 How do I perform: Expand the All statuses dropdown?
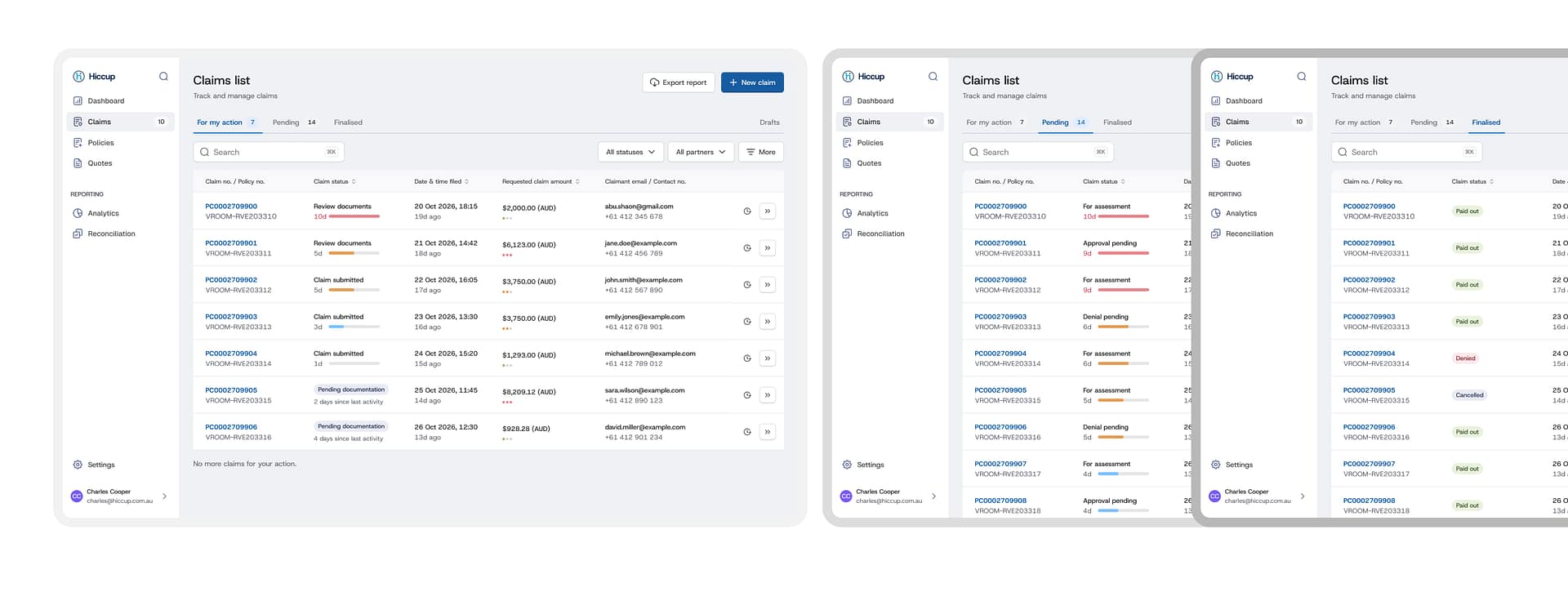[630, 153]
